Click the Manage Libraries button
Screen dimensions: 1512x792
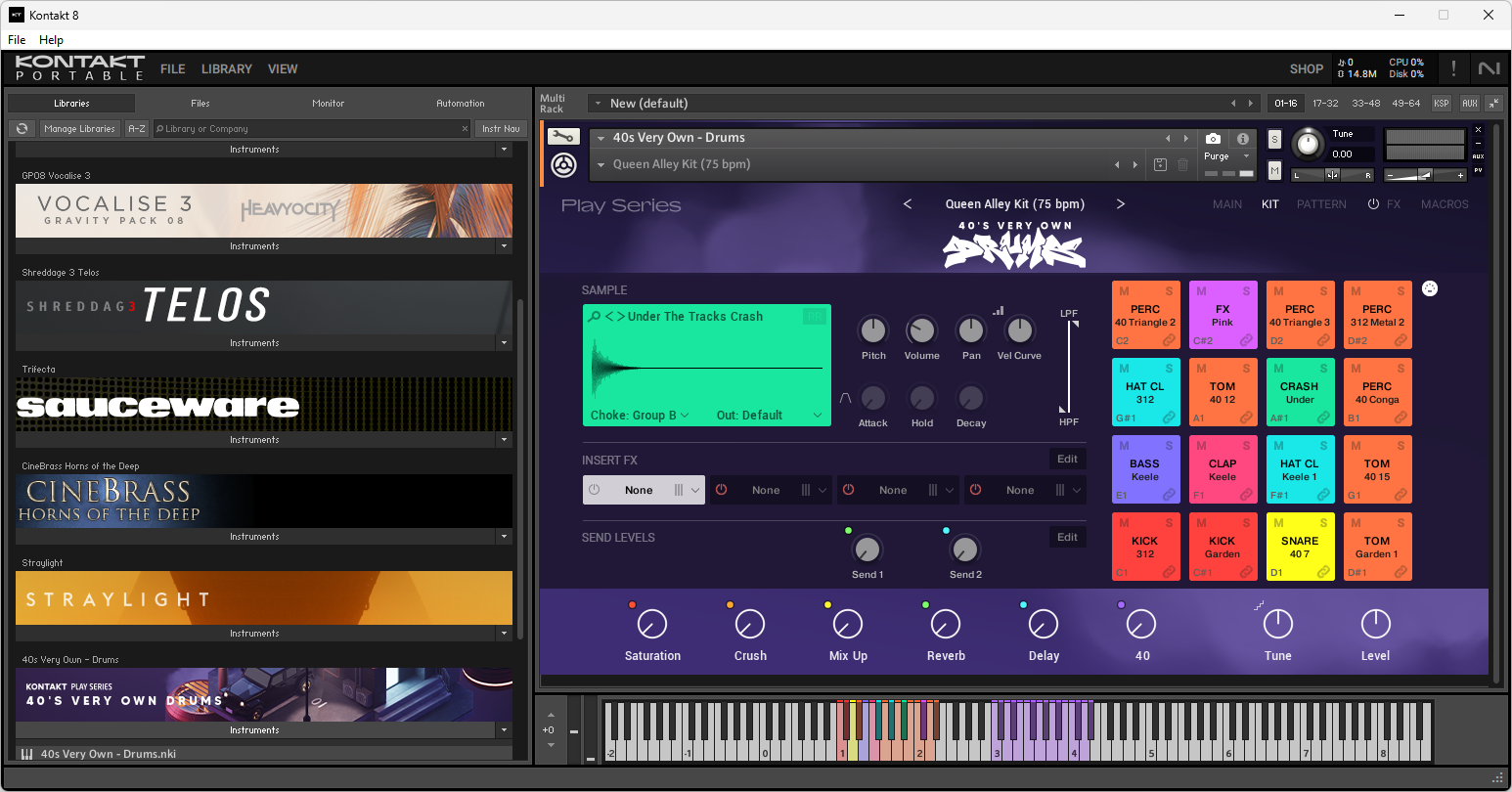coord(79,129)
